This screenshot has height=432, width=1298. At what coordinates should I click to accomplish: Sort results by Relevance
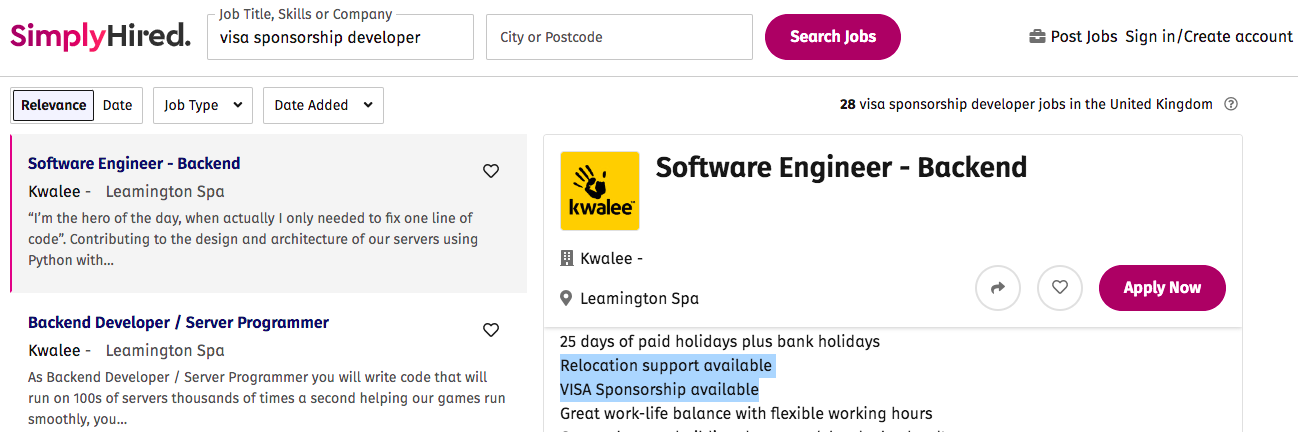[54, 105]
